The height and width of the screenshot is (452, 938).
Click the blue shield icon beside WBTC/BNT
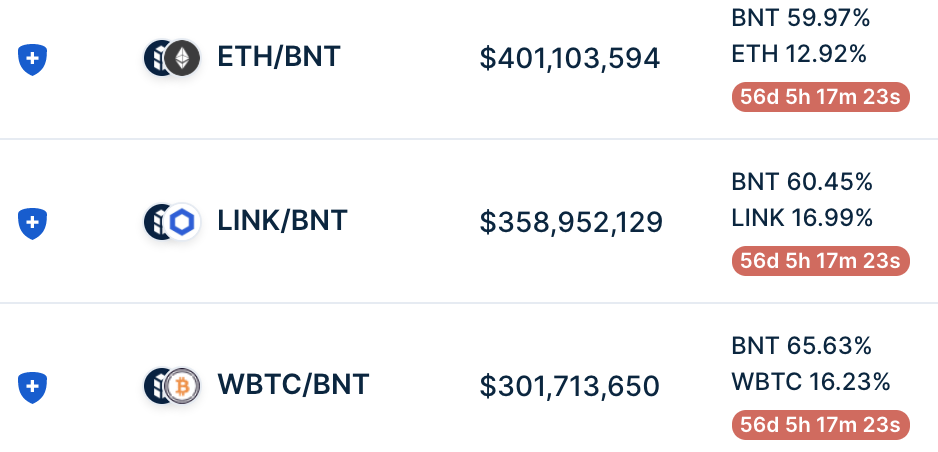[x=32, y=387]
